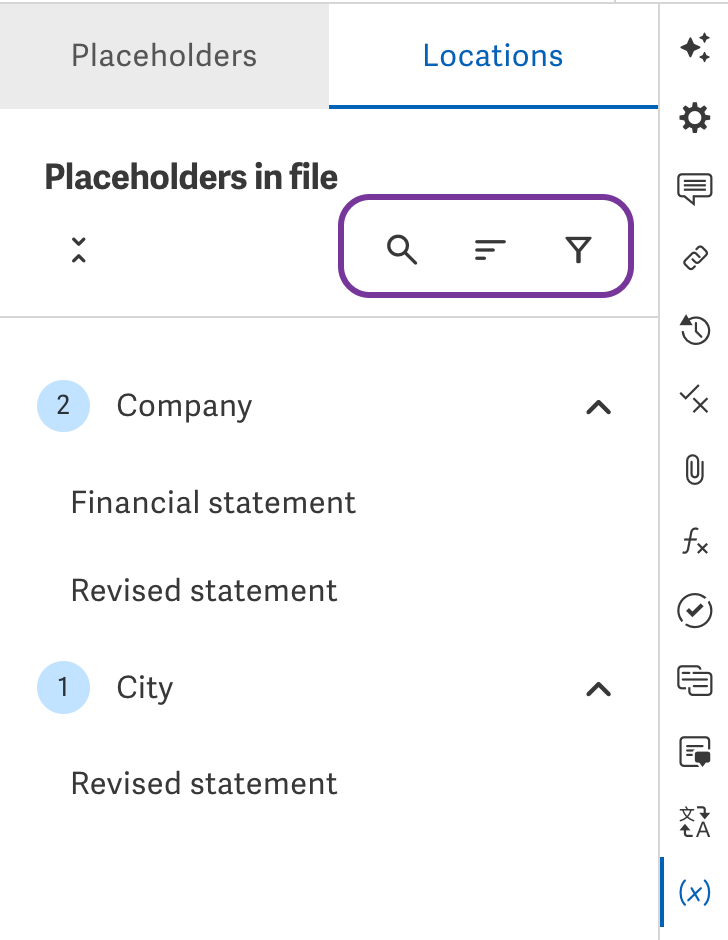Click the expand/collapse all chevrons control

(x=77, y=250)
